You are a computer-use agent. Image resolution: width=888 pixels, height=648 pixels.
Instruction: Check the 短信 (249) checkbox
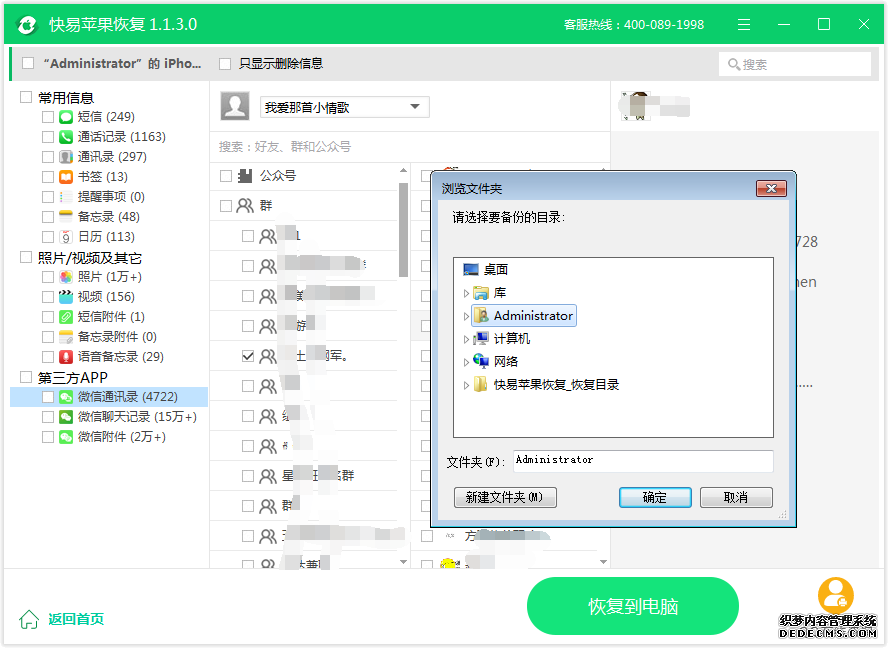48,117
